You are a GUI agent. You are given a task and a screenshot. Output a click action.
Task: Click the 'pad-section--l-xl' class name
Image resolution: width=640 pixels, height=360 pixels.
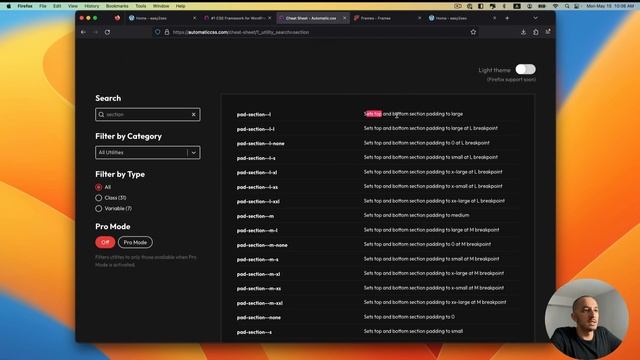(x=257, y=173)
